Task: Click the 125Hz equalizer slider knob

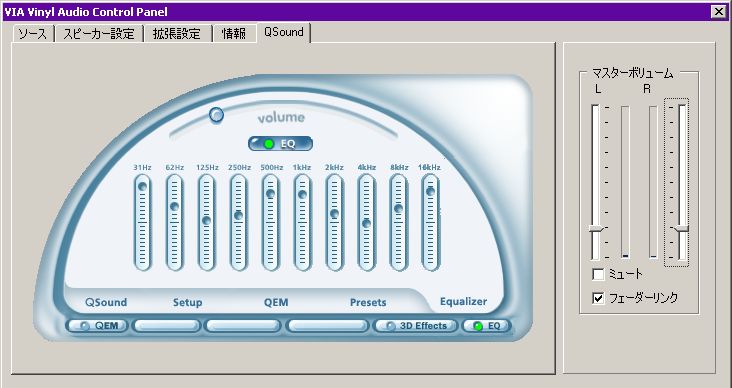Action: (206, 220)
